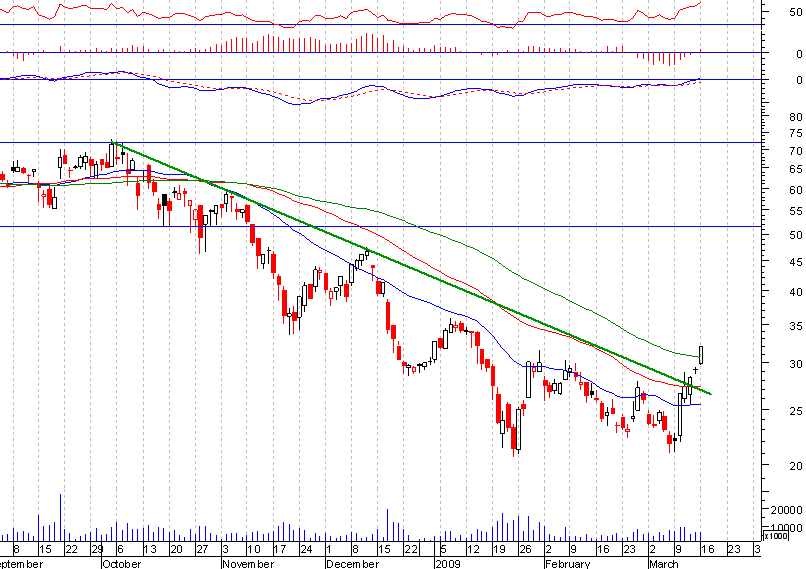Screen dimensions: 806x569
Task: Click the "December" month label
Action: tap(353, 563)
